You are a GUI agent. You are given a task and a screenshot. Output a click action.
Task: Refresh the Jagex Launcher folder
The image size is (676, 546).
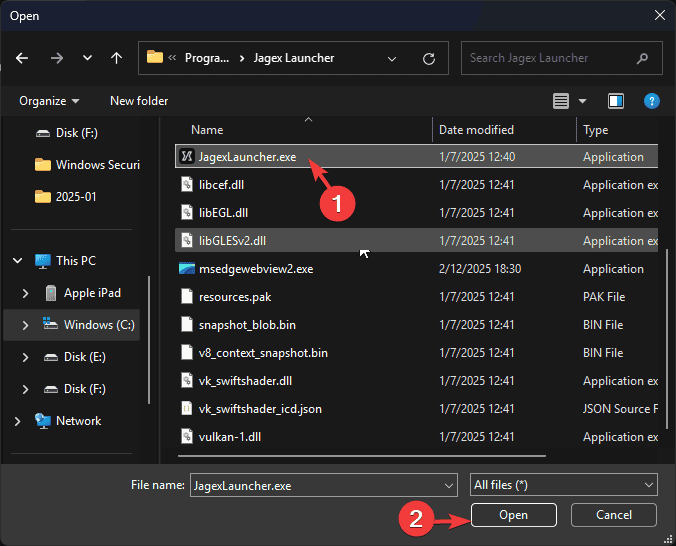click(429, 59)
